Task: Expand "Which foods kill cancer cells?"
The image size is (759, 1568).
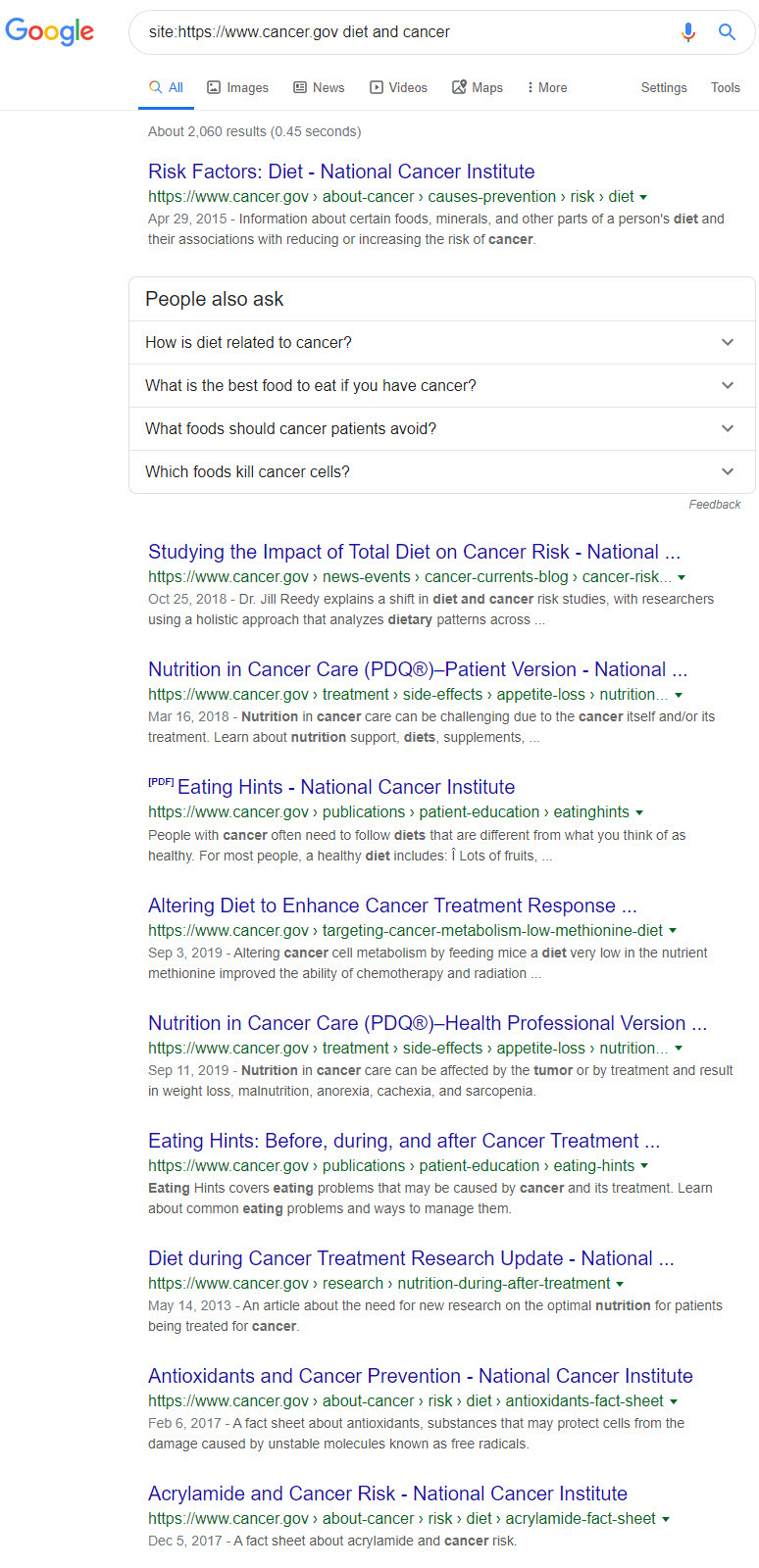Action: 442,471
